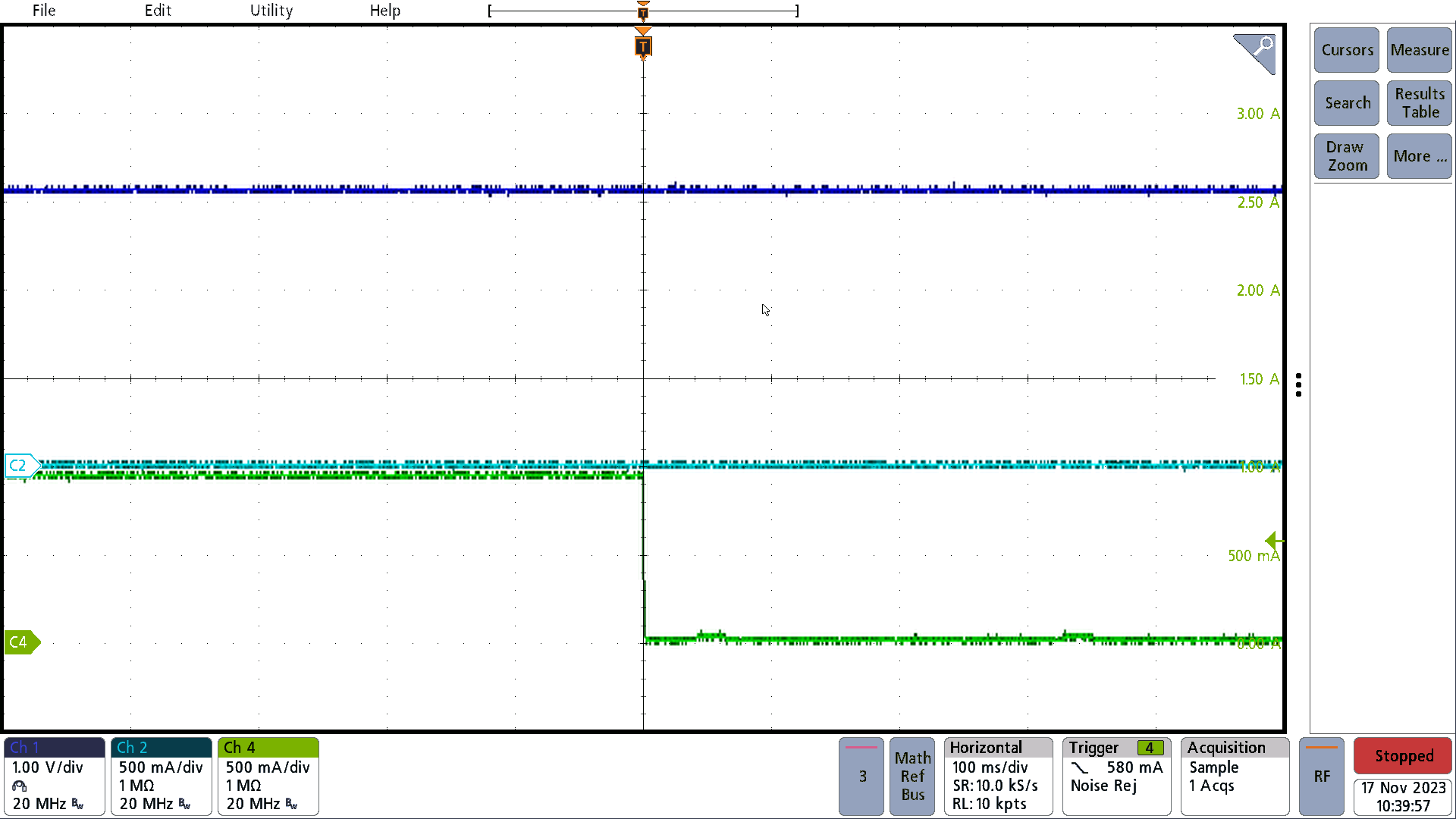The height and width of the screenshot is (819, 1456).
Task: Activate Draw Zoom
Action: pyautogui.click(x=1347, y=156)
